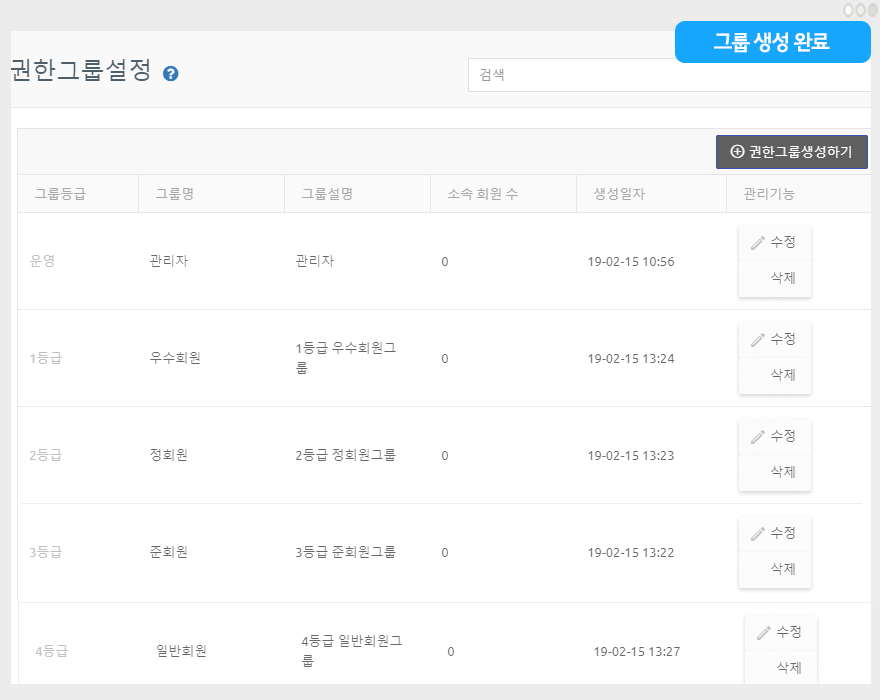
Task: Click the plus icon on 권한그룹생성하기
Action: (738, 152)
